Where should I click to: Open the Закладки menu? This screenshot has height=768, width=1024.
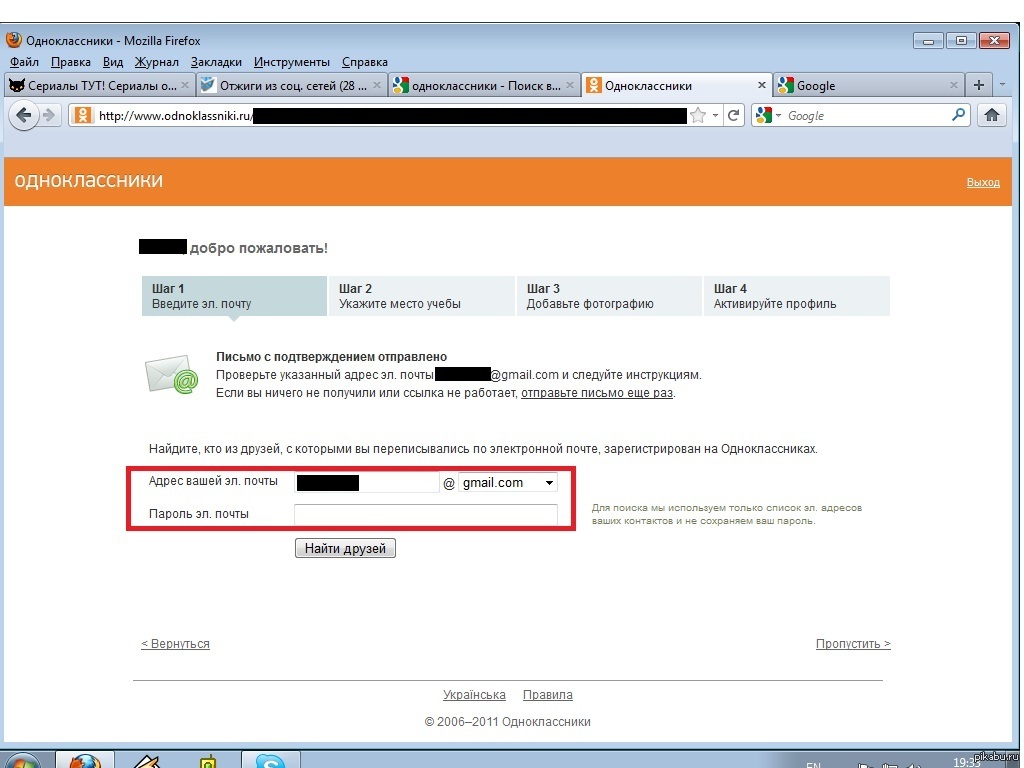click(216, 62)
